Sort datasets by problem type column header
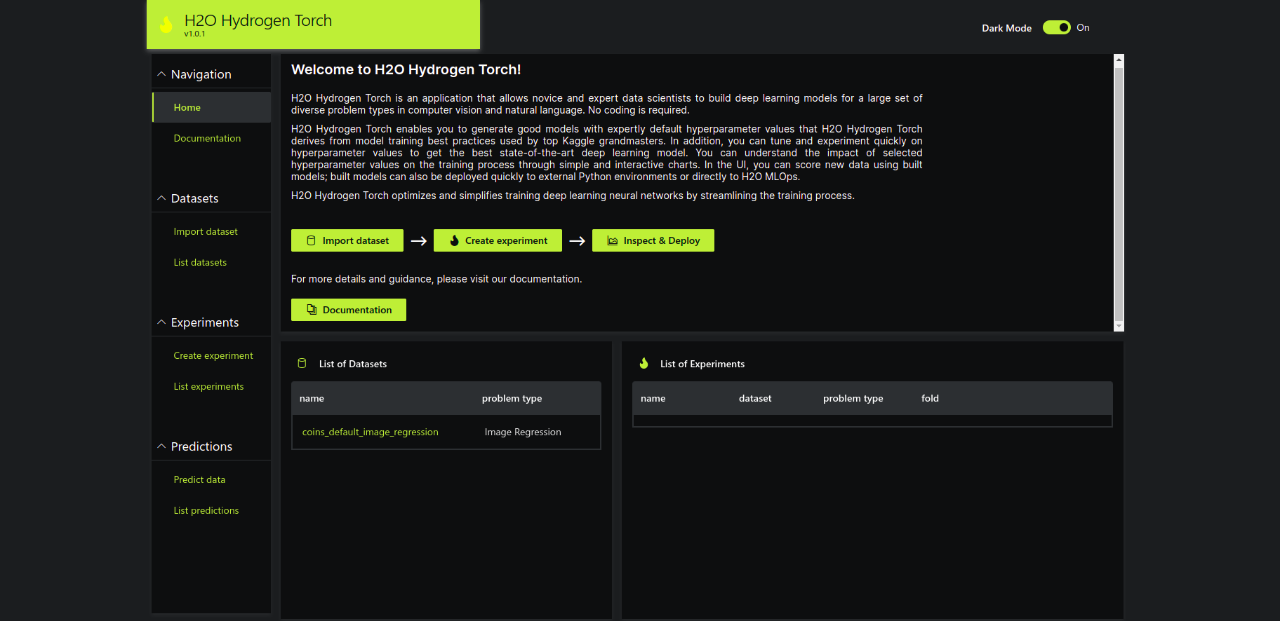This screenshot has width=1280, height=621. pyautogui.click(x=512, y=399)
